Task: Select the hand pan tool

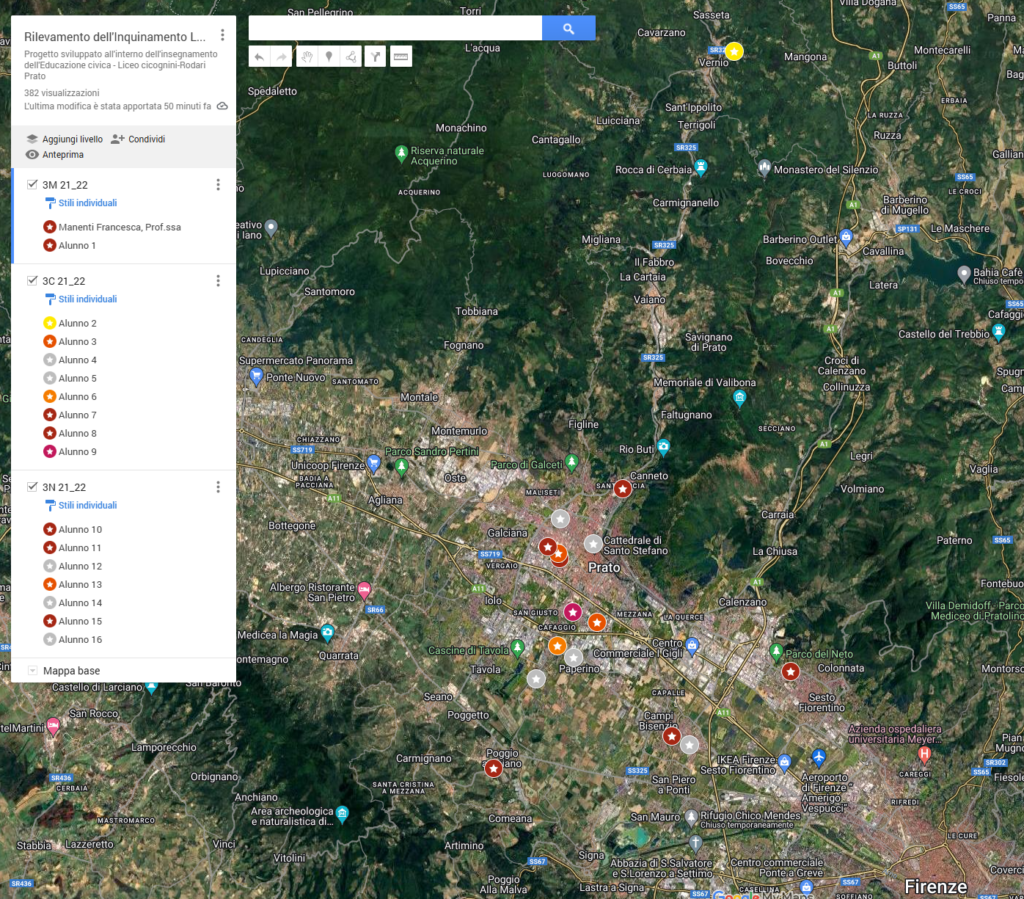Action: (x=306, y=57)
